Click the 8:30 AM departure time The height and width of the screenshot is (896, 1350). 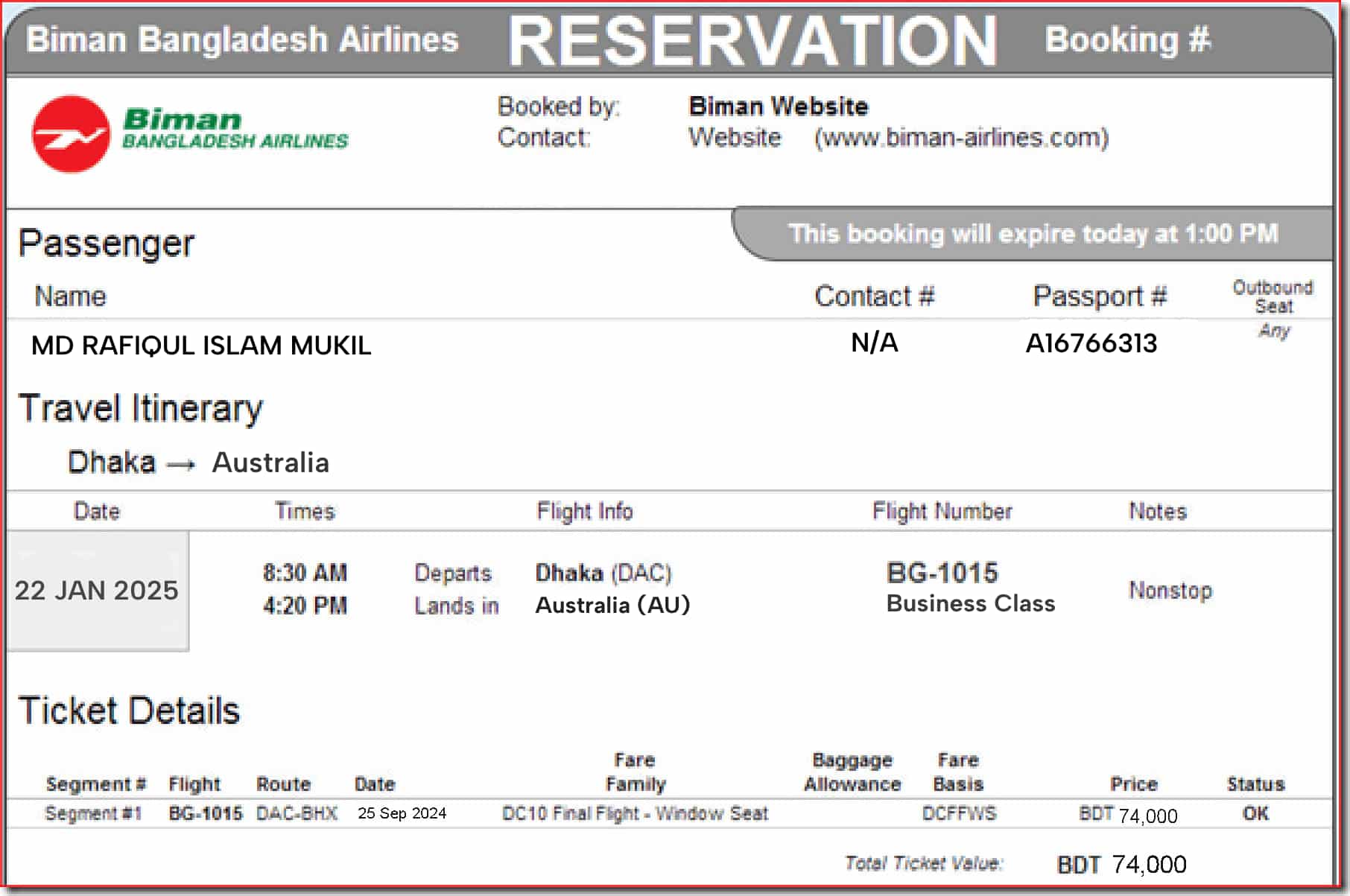305,573
